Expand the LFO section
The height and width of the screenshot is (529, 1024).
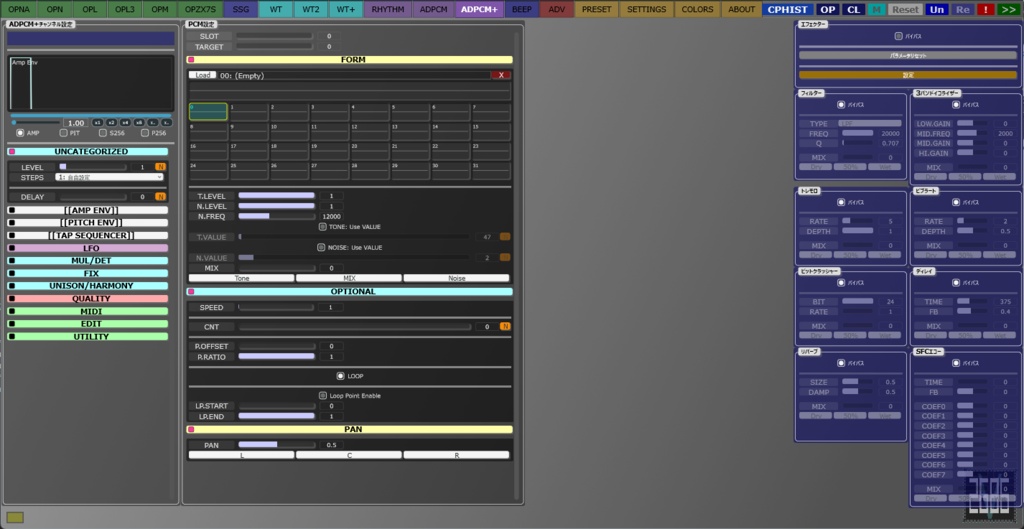click(88, 248)
